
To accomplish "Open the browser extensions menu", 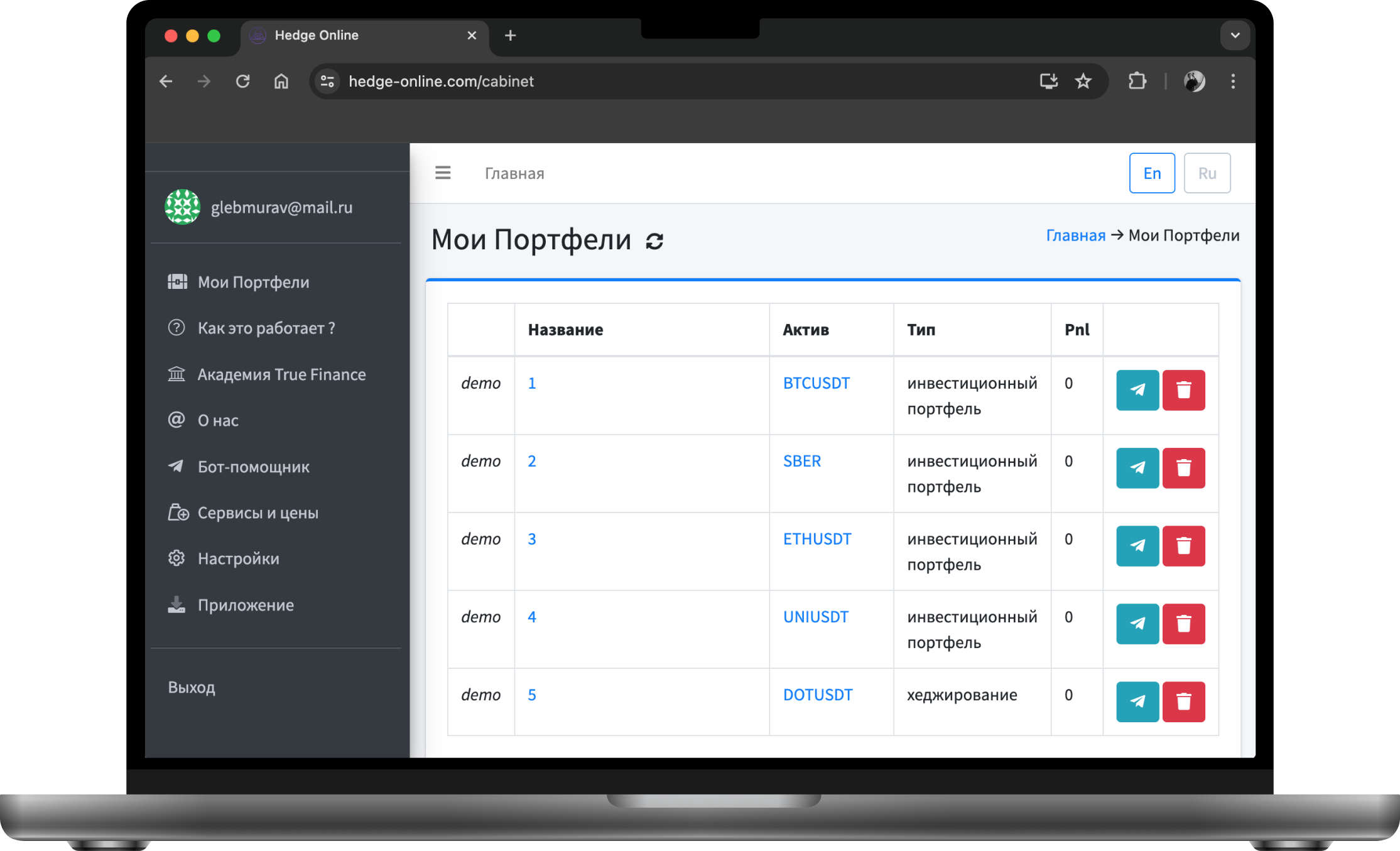I will click(1137, 81).
